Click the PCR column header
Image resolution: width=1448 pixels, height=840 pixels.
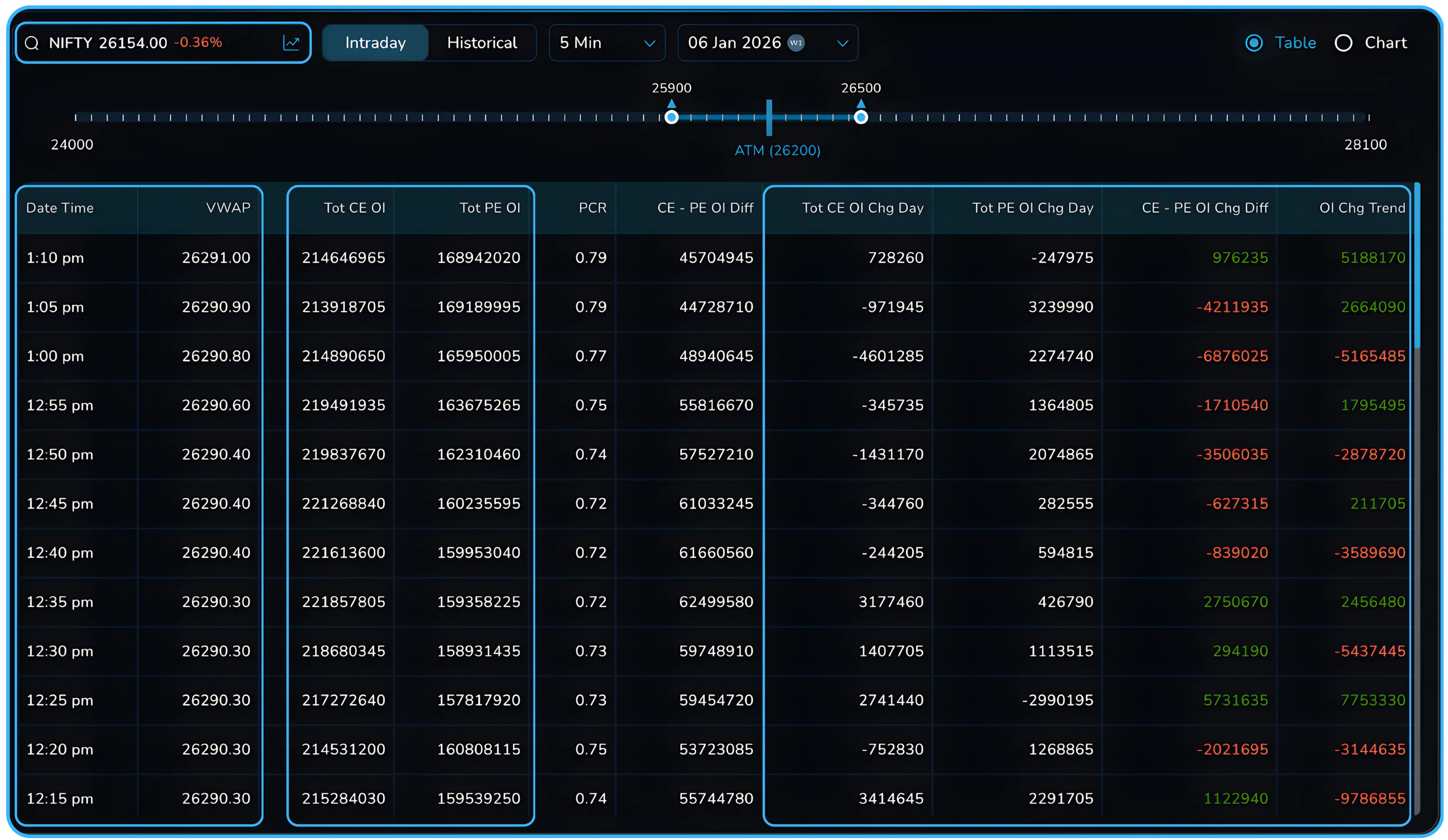pos(593,208)
